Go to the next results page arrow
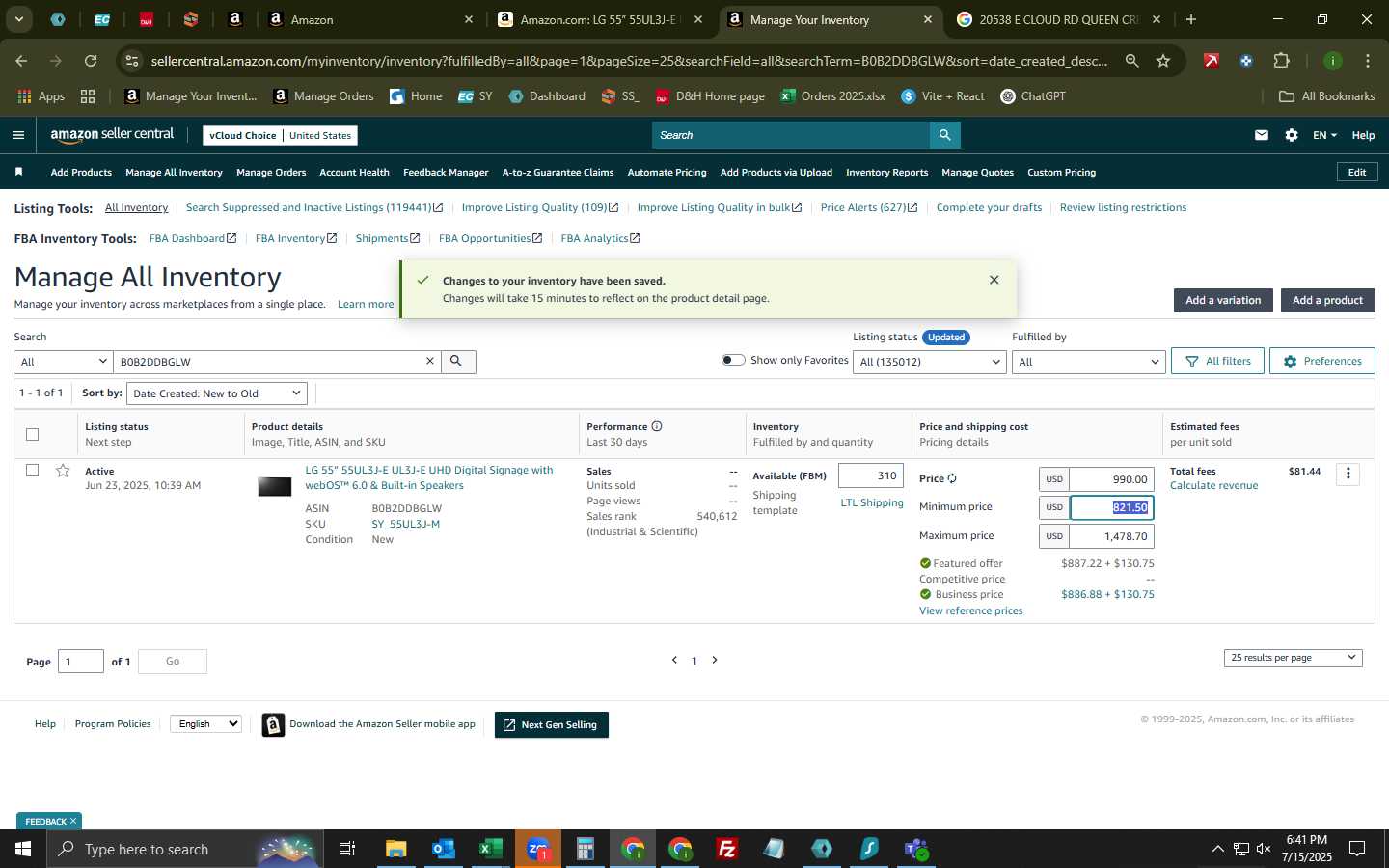Screen dimensions: 1389x868 (715, 660)
